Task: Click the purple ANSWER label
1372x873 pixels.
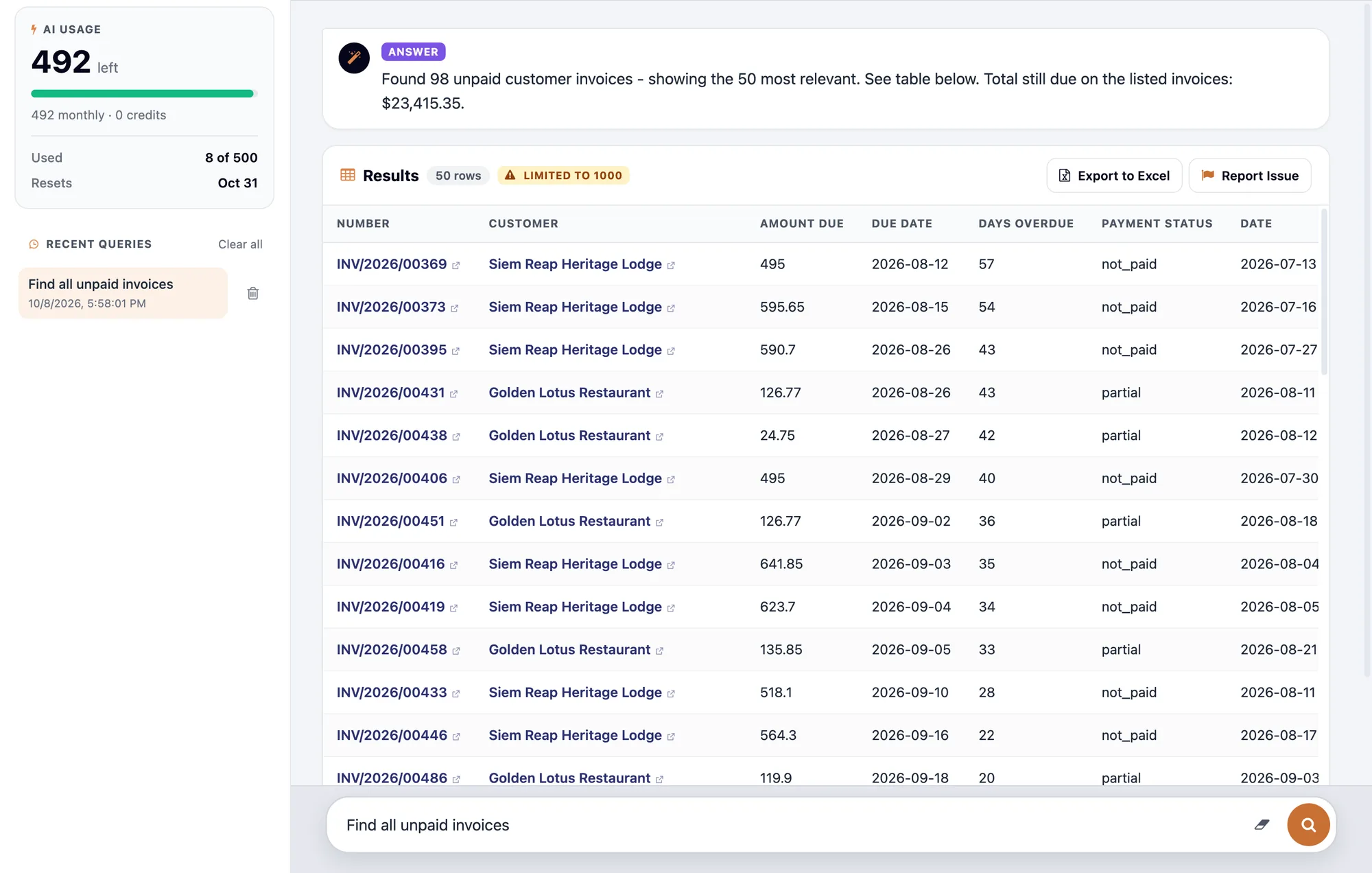Action: (413, 51)
